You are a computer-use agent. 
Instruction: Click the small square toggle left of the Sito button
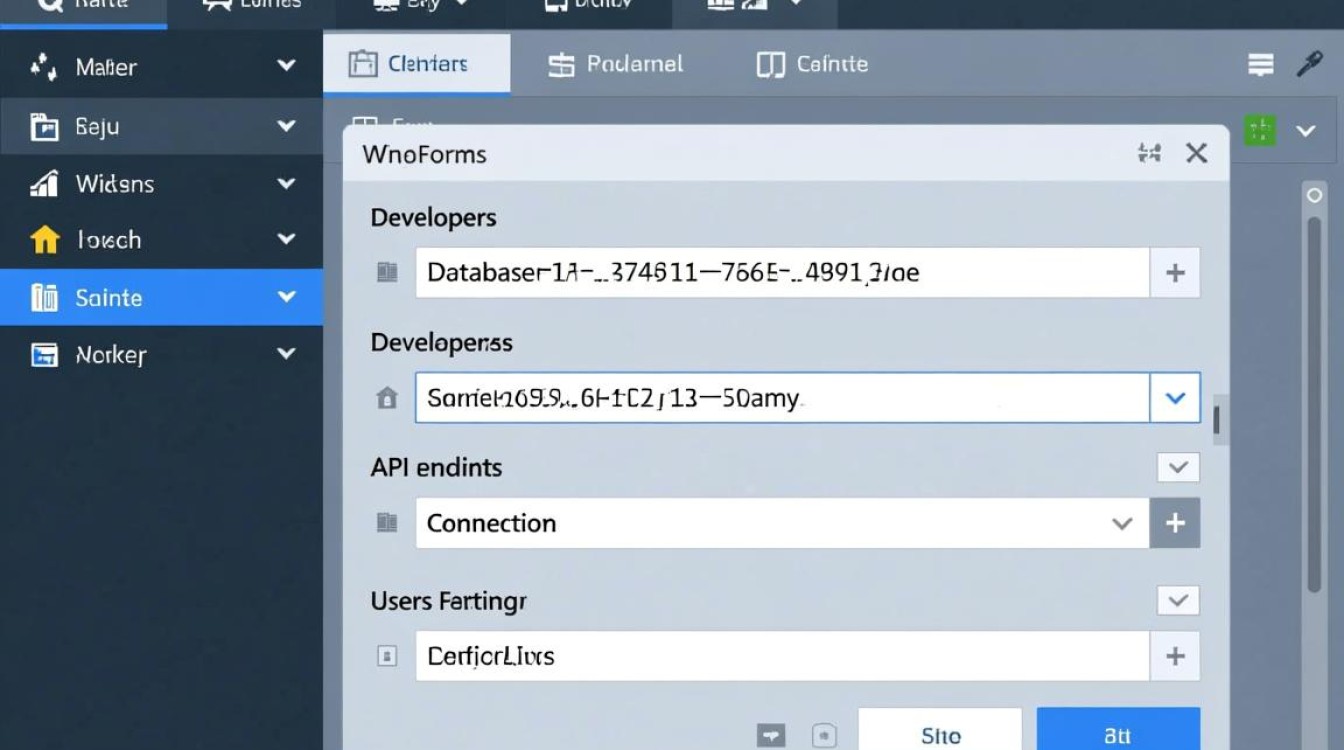[x=823, y=735]
